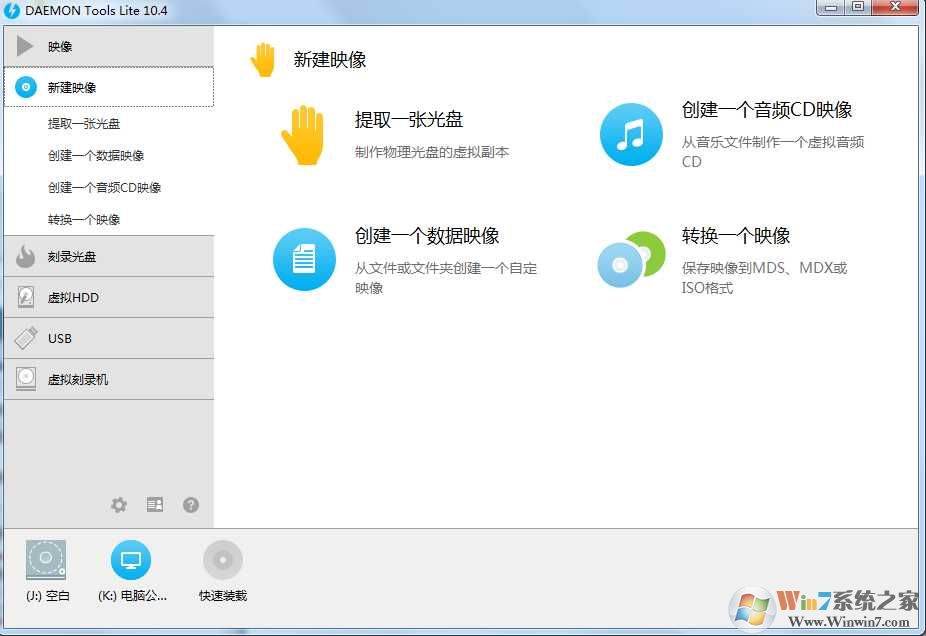This screenshot has height=636, width=926.
Task: Click the blue disc icon beside 新建映像
Action: (x=25, y=87)
